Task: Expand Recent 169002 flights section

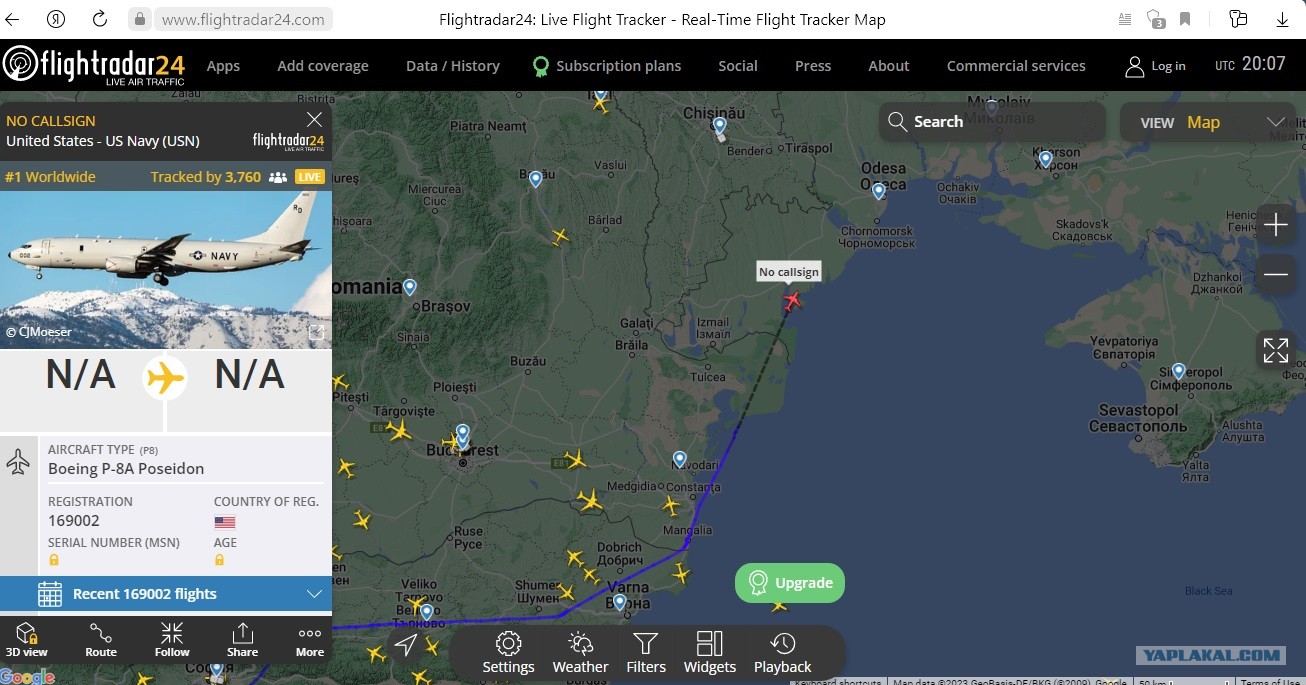Action: pos(166,594)
